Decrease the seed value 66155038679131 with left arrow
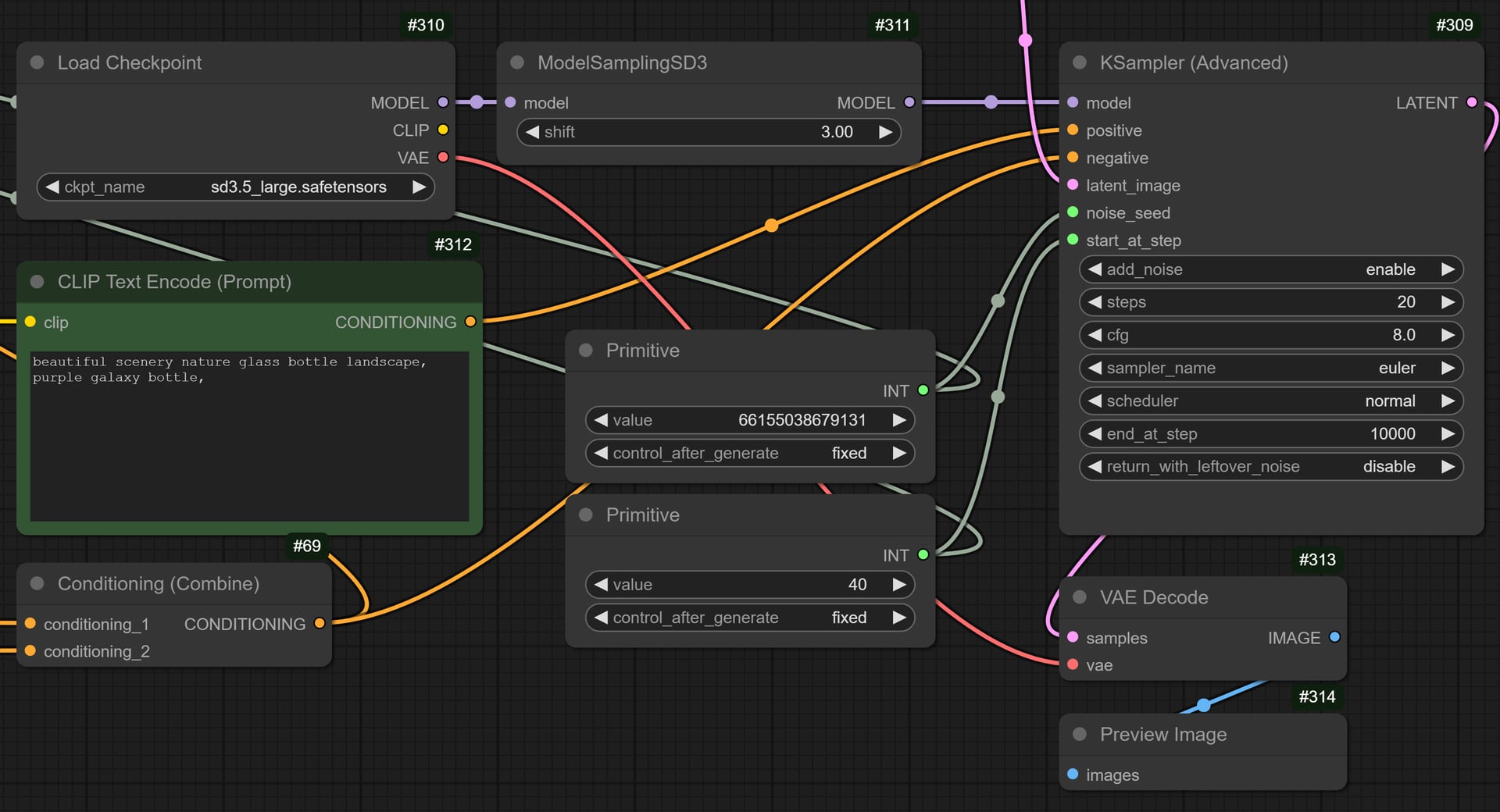This screenshot has width=1500, height=812. pyautogui.click(x=601, y=420)
